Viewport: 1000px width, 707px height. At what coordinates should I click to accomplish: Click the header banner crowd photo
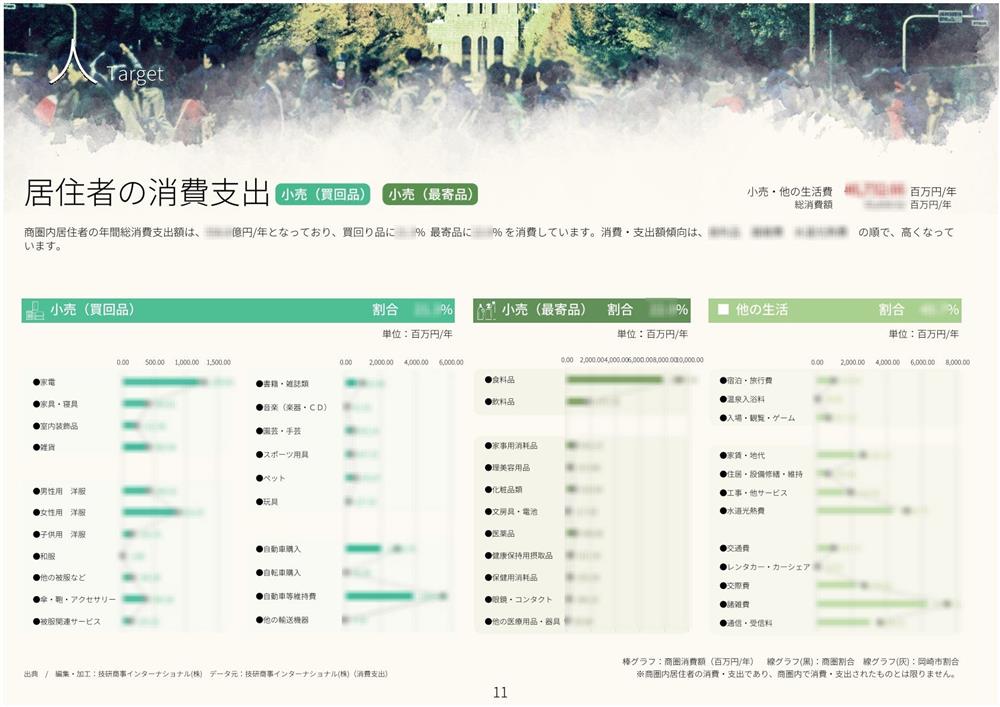pos(500,77)
